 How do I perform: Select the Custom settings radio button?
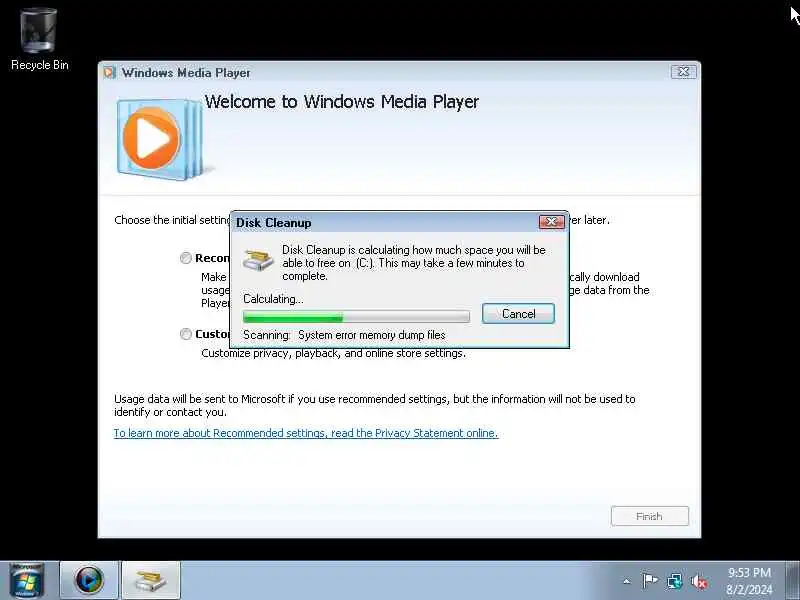click(186, 334)
